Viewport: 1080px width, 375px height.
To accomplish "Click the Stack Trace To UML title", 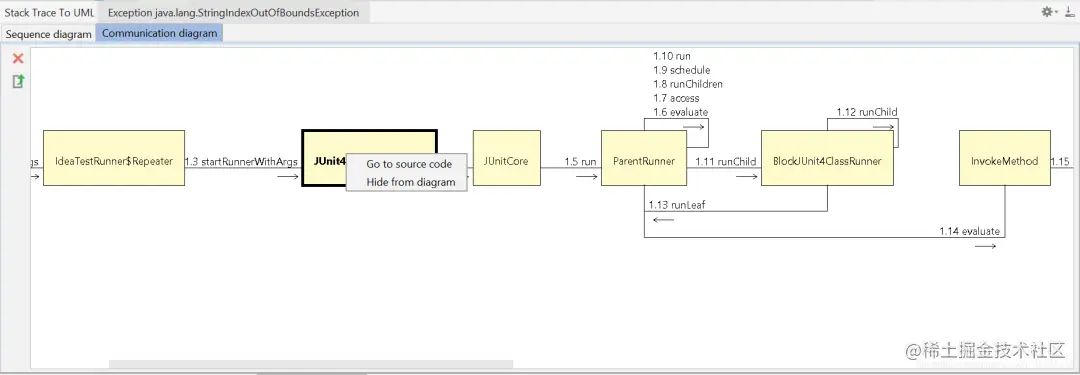I will pyautogui.click(x=50, y=12).
